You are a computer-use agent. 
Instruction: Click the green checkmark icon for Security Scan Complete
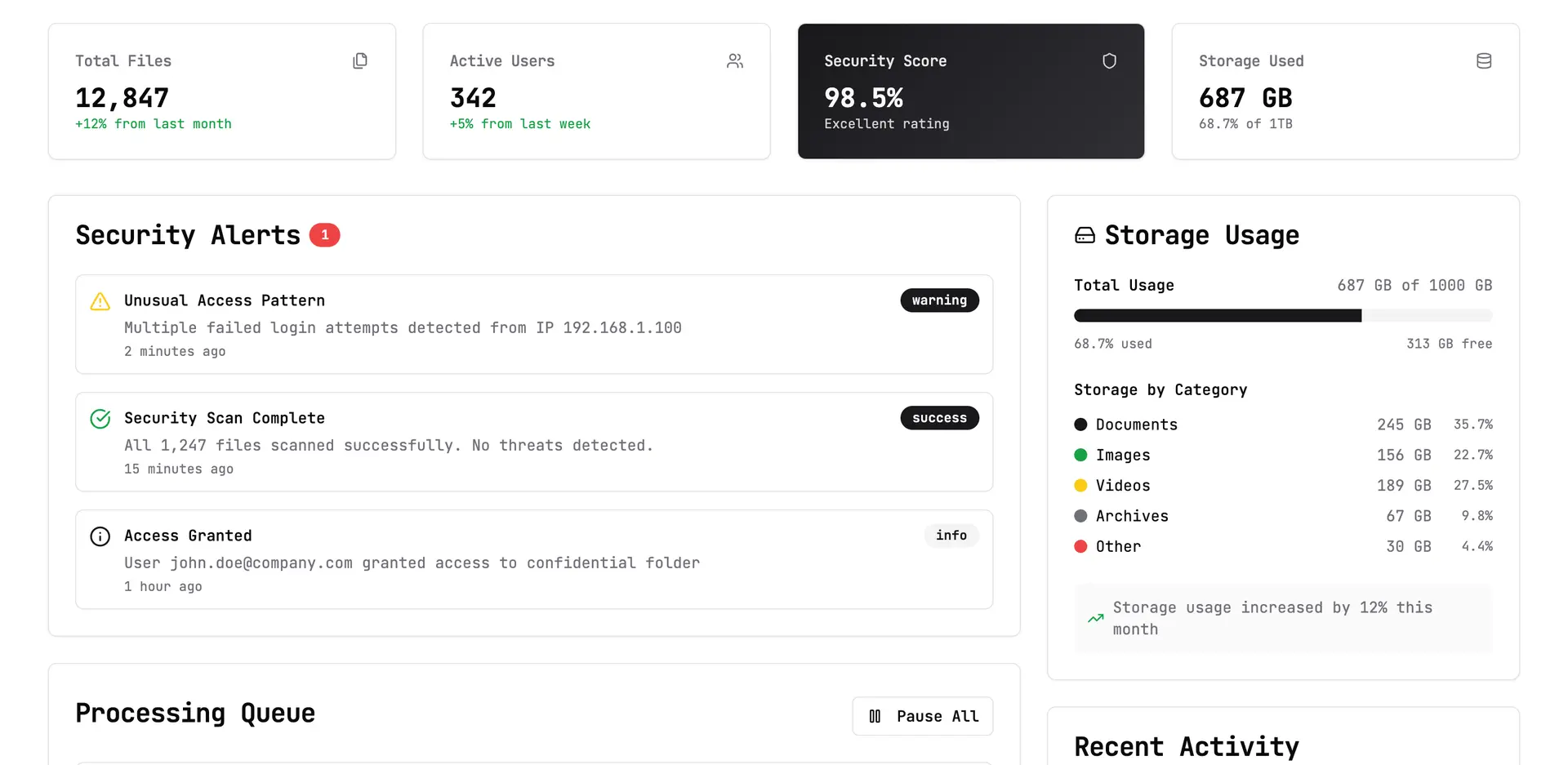100,419
